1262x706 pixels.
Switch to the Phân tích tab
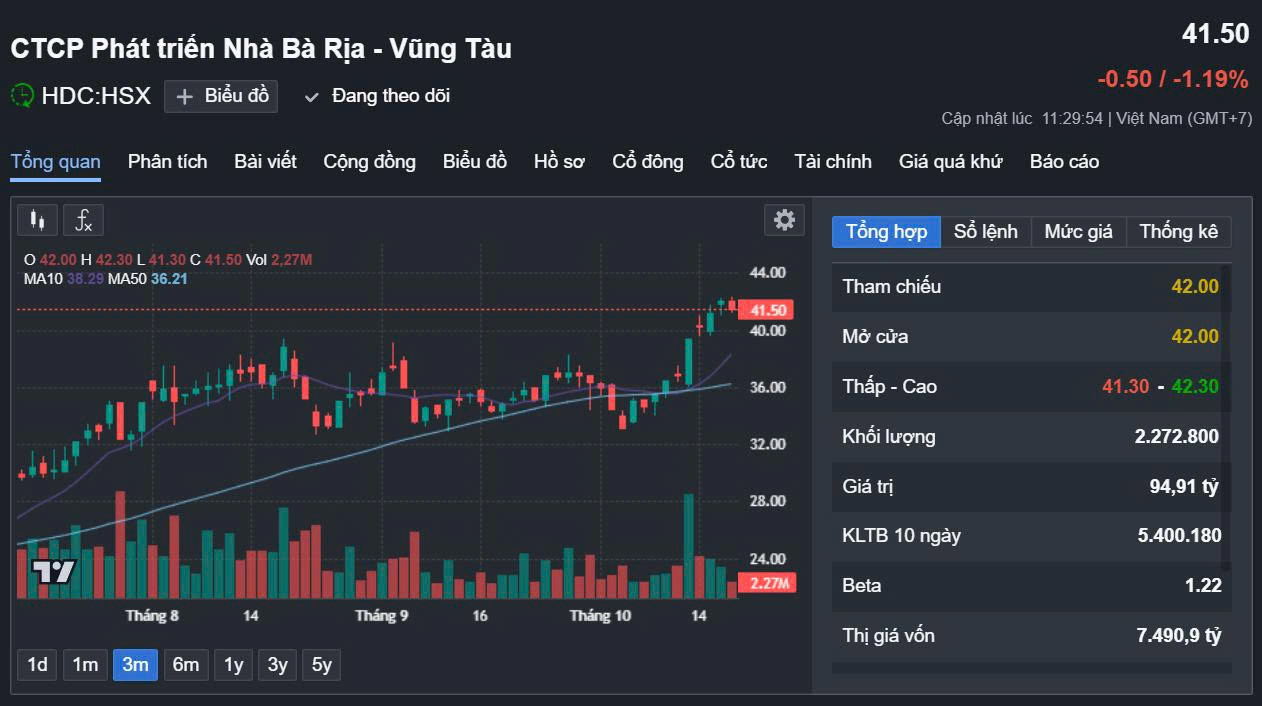click(x=167, y=162)
